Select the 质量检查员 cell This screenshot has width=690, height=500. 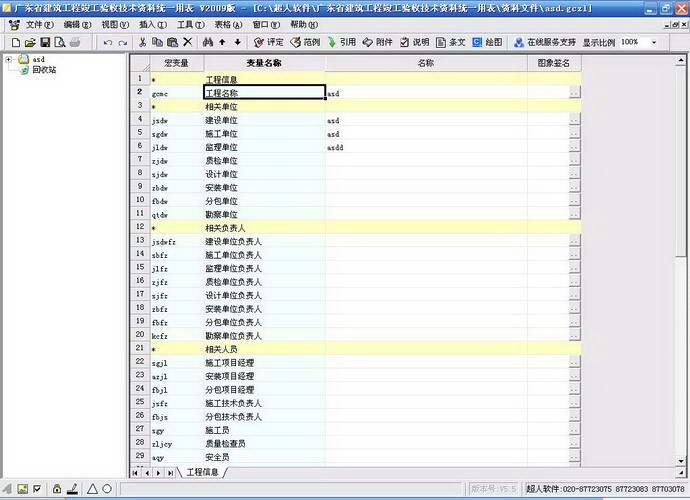(264, 443)
